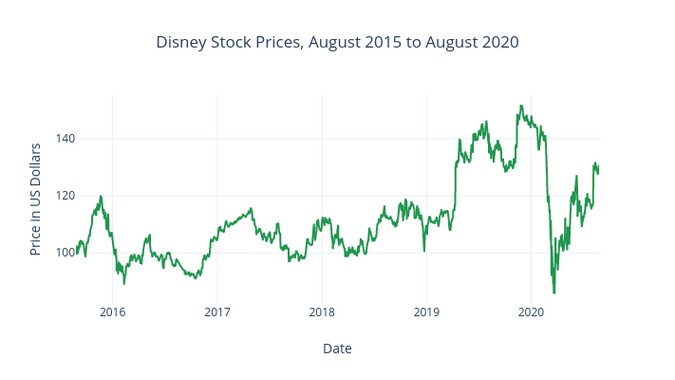The width and height of the screenshot is (675, 380).
Task: Click the mid-2019 peak near 145 dollars
Action: click(x=486, y=122)
